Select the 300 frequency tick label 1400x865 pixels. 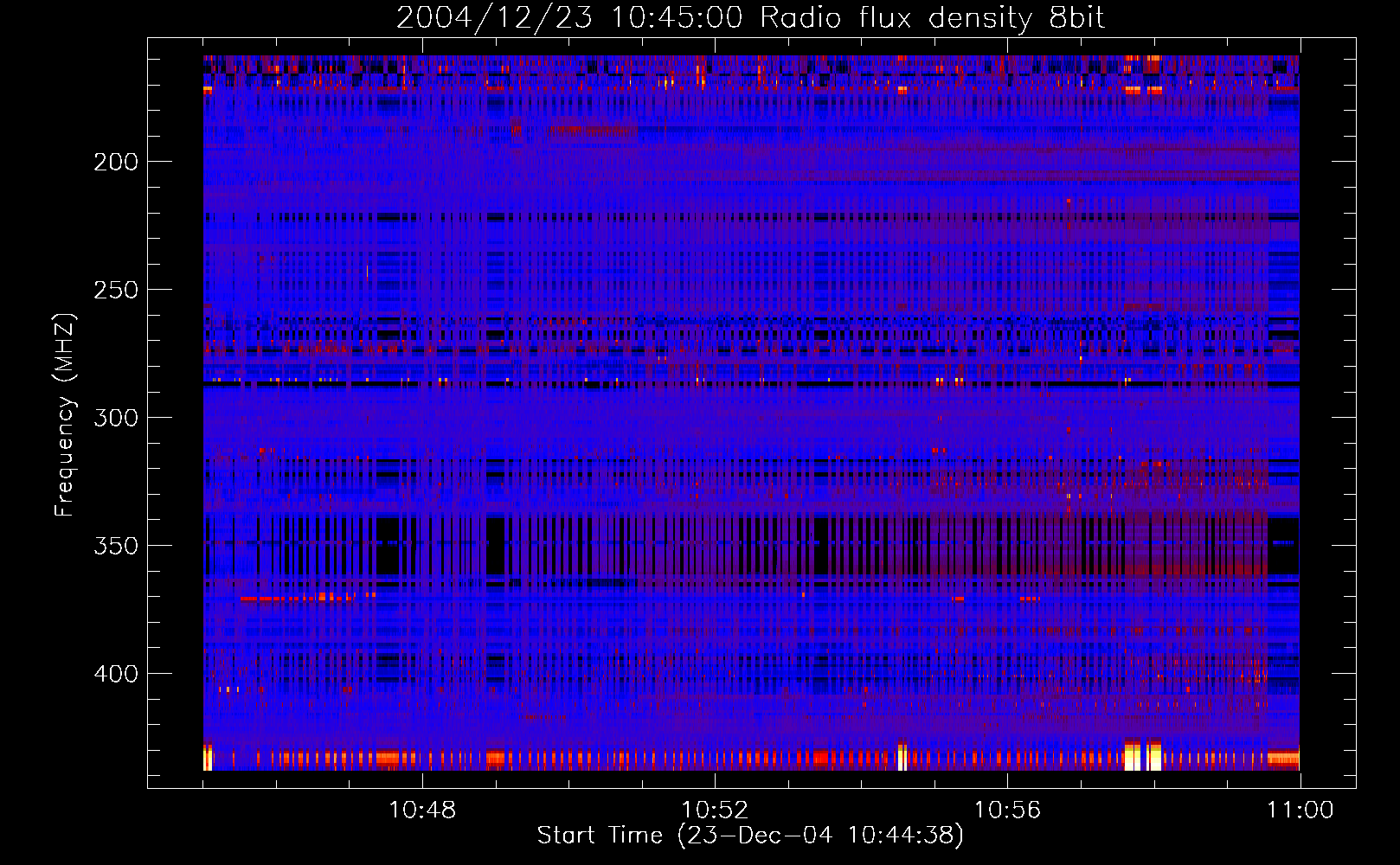(x=116, y=418)
